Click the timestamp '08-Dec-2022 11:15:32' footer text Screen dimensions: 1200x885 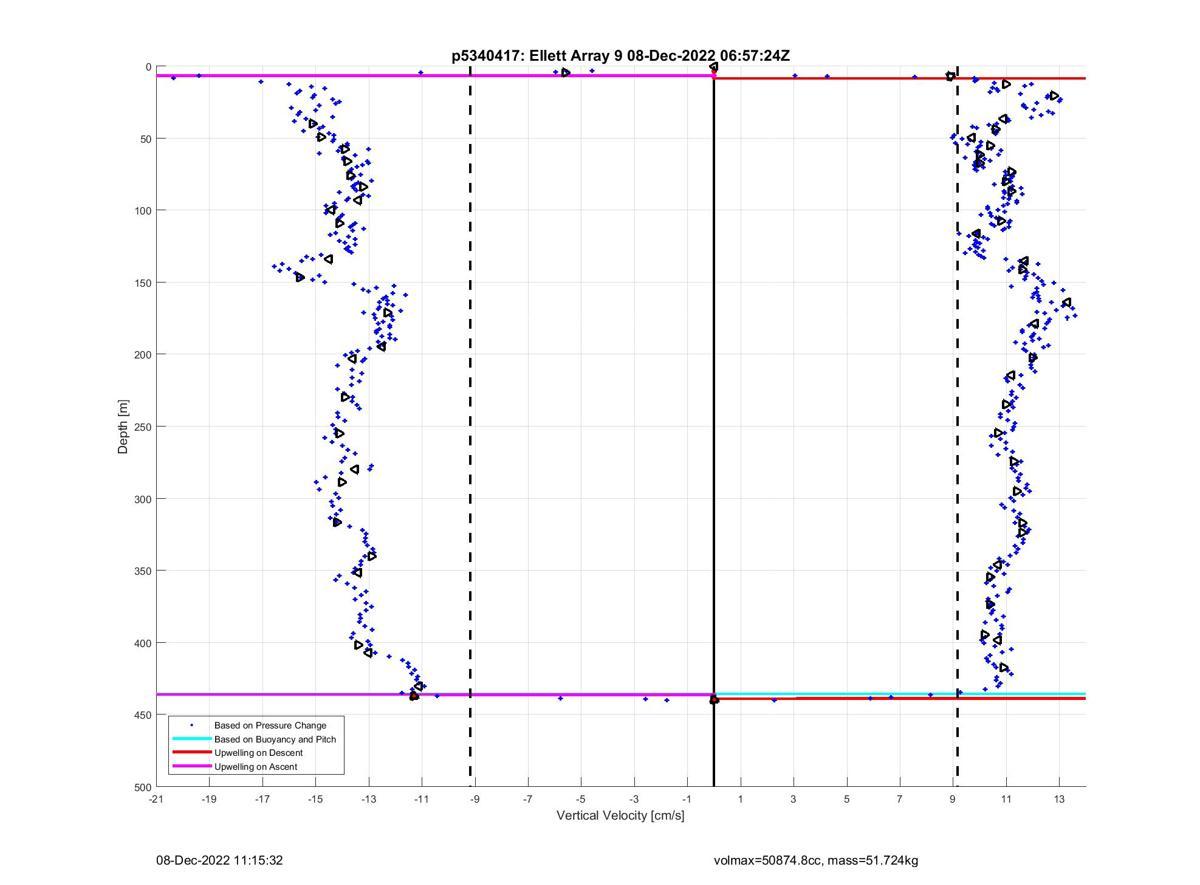coord(219,860)
